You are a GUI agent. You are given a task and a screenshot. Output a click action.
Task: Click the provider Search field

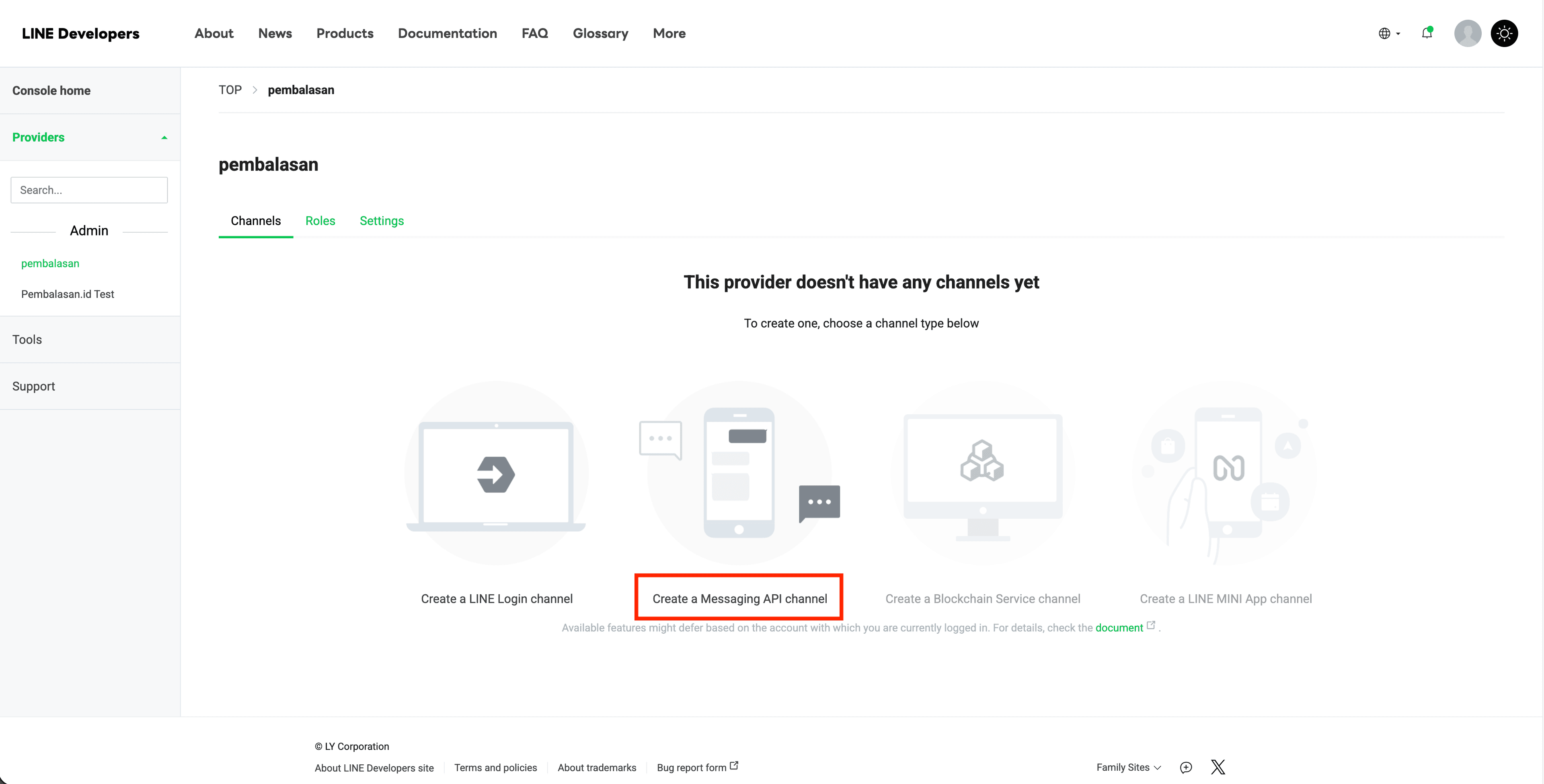[x=89, y=190]
